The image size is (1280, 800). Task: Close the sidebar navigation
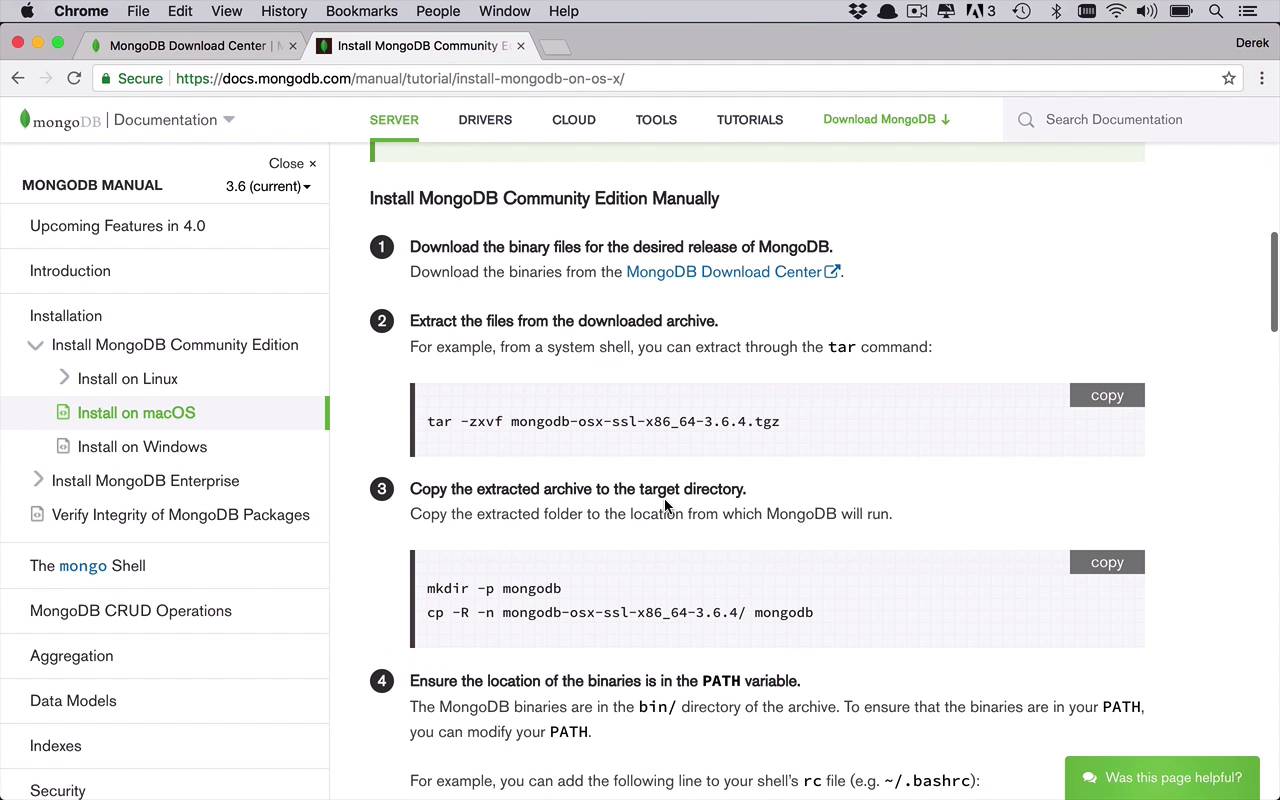[x=292, y=163]
